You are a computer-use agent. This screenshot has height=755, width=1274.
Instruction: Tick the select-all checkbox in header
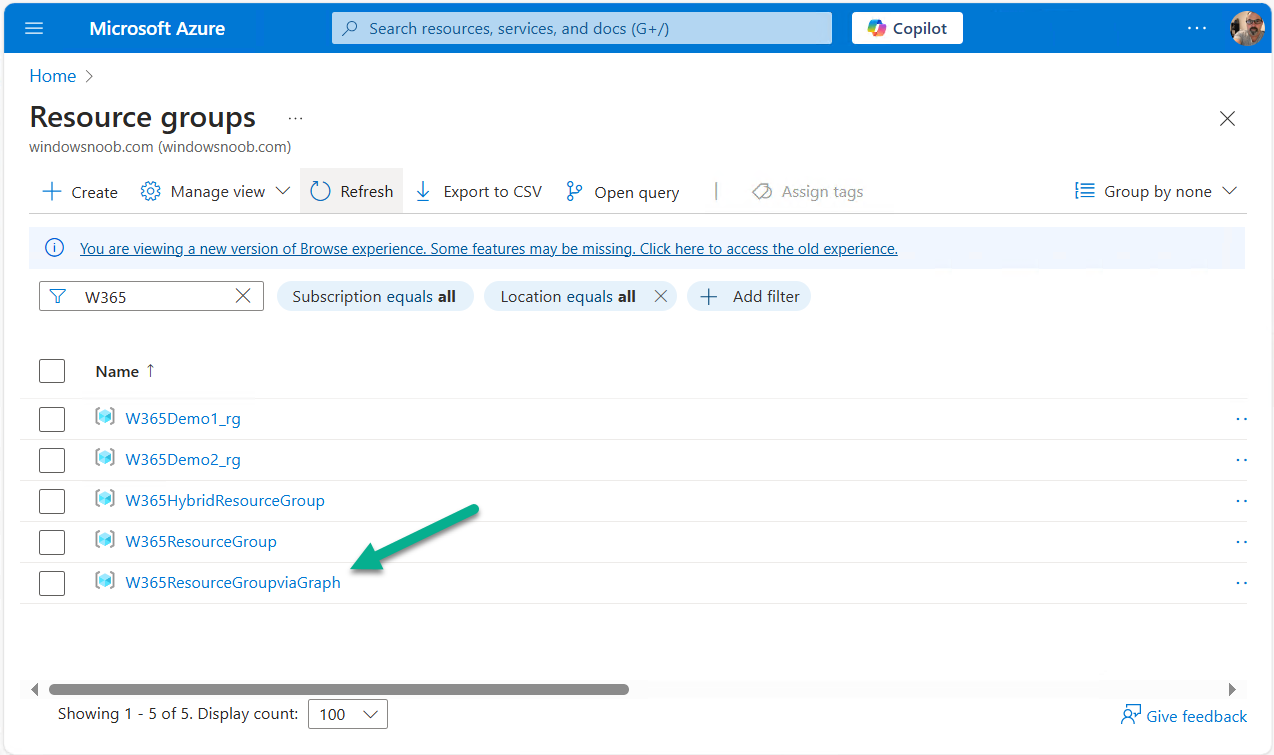click(x=52, y=371)
